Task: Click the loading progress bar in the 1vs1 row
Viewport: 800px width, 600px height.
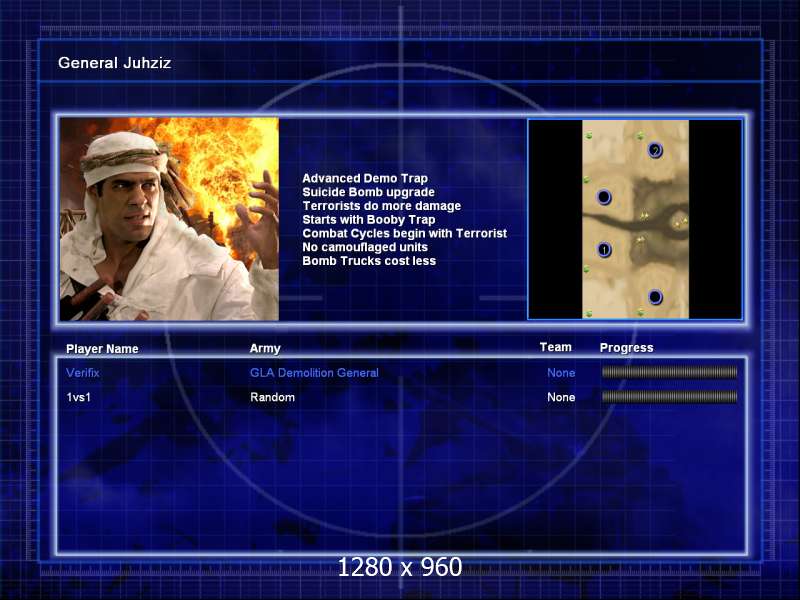Action: tap(669, 397)
